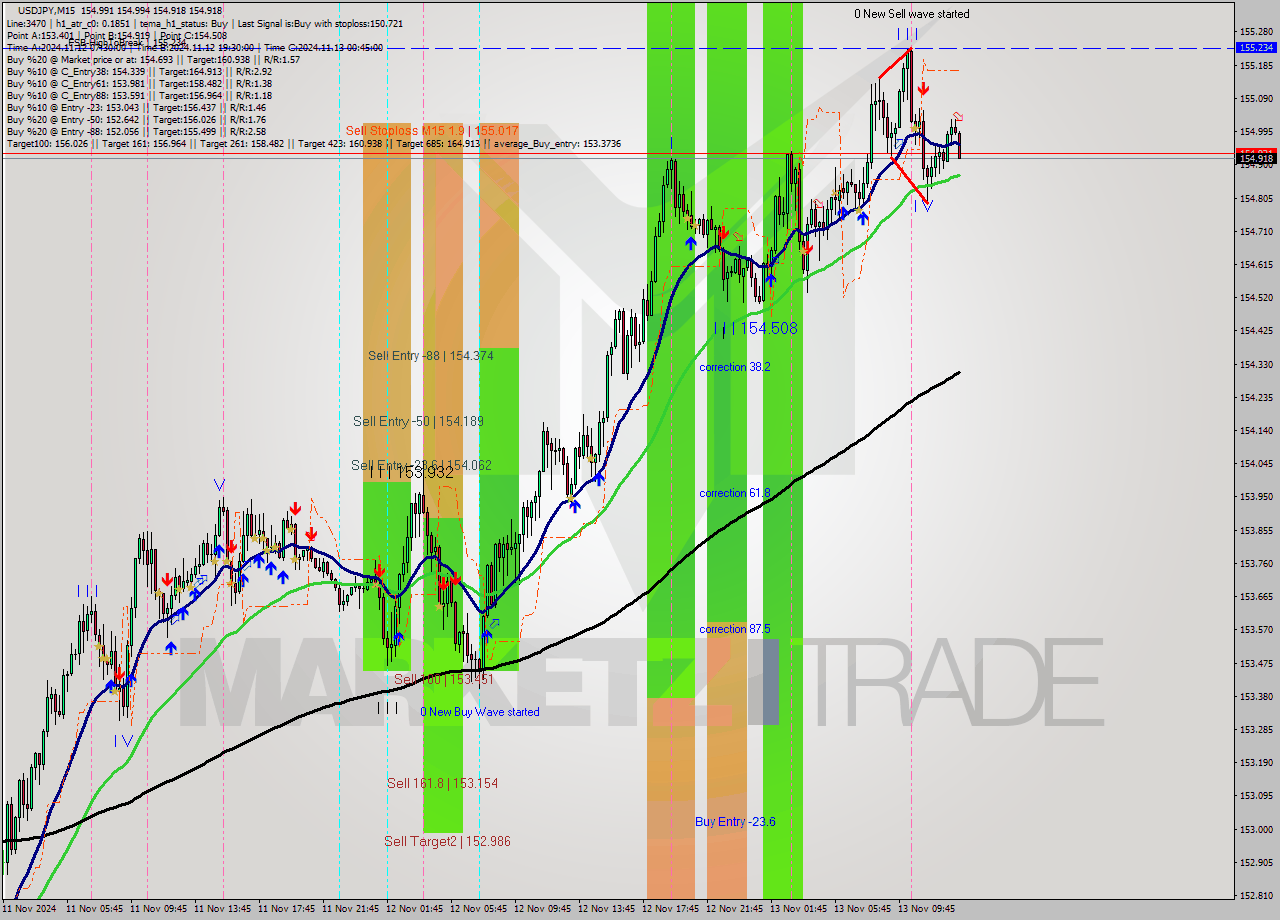Click the '11 Nov 05:45' time axis label

[x=95, y=909]
